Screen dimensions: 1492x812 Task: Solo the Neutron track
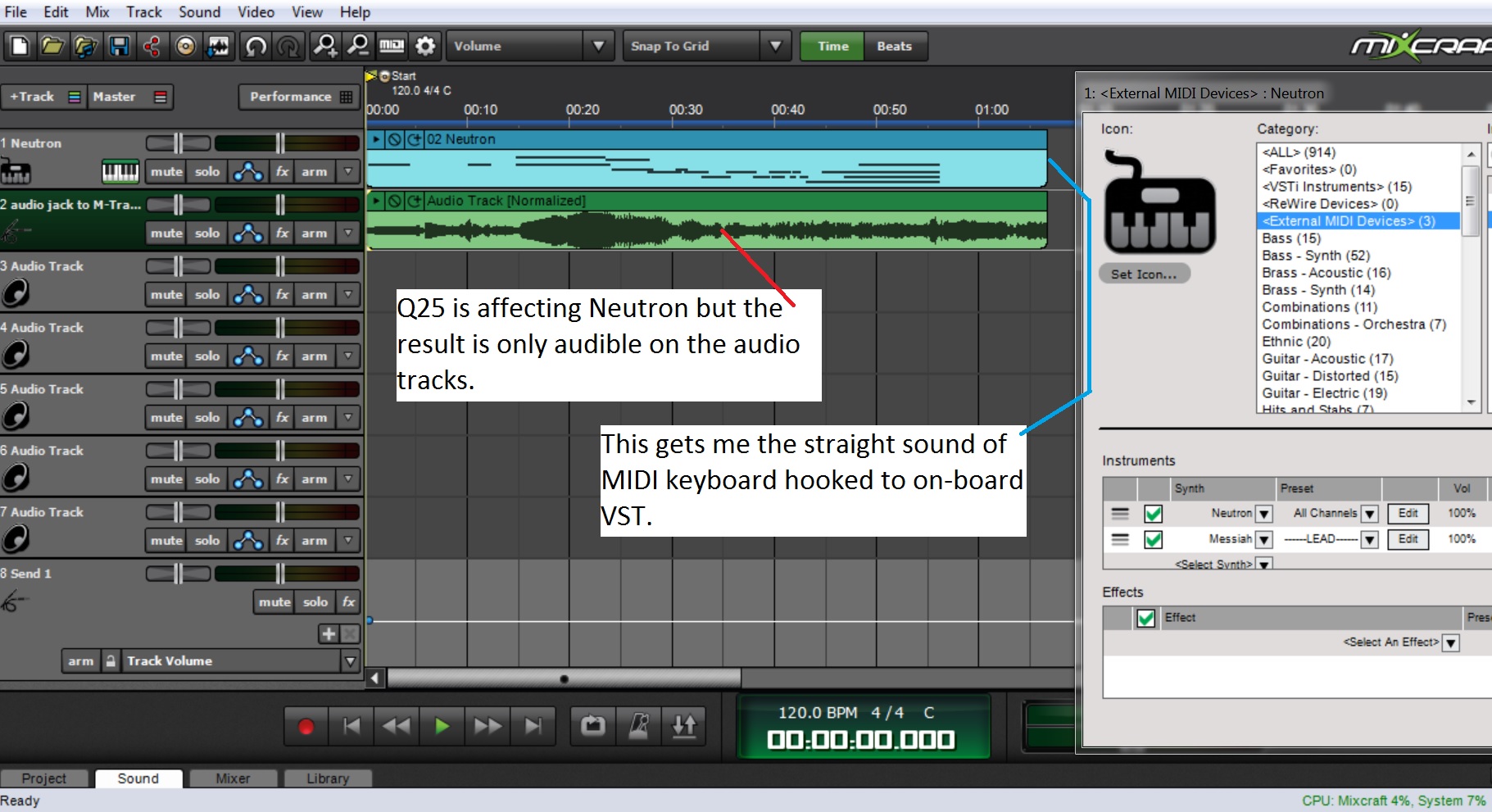point(207,171)
